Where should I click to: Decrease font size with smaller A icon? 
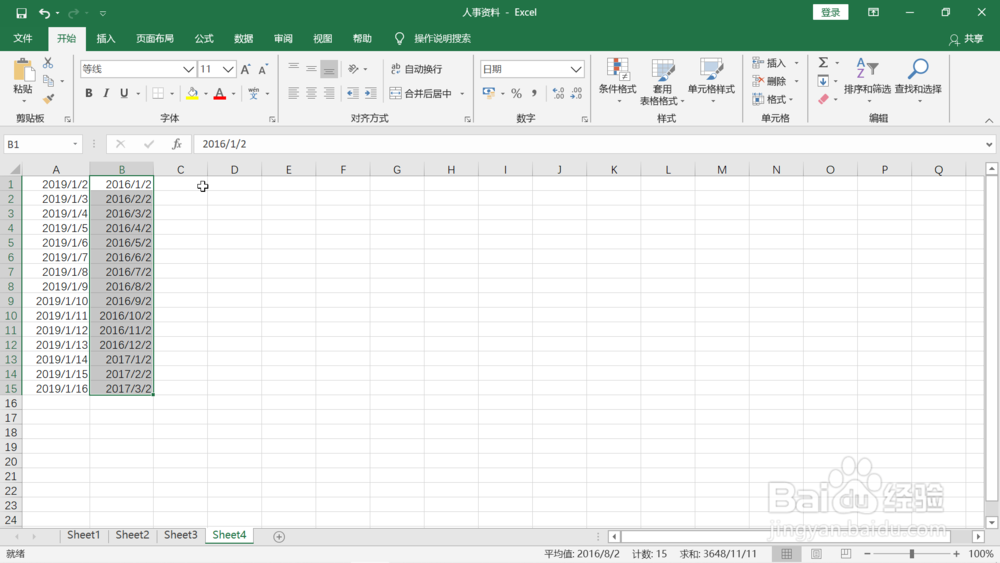pos(263,69)
